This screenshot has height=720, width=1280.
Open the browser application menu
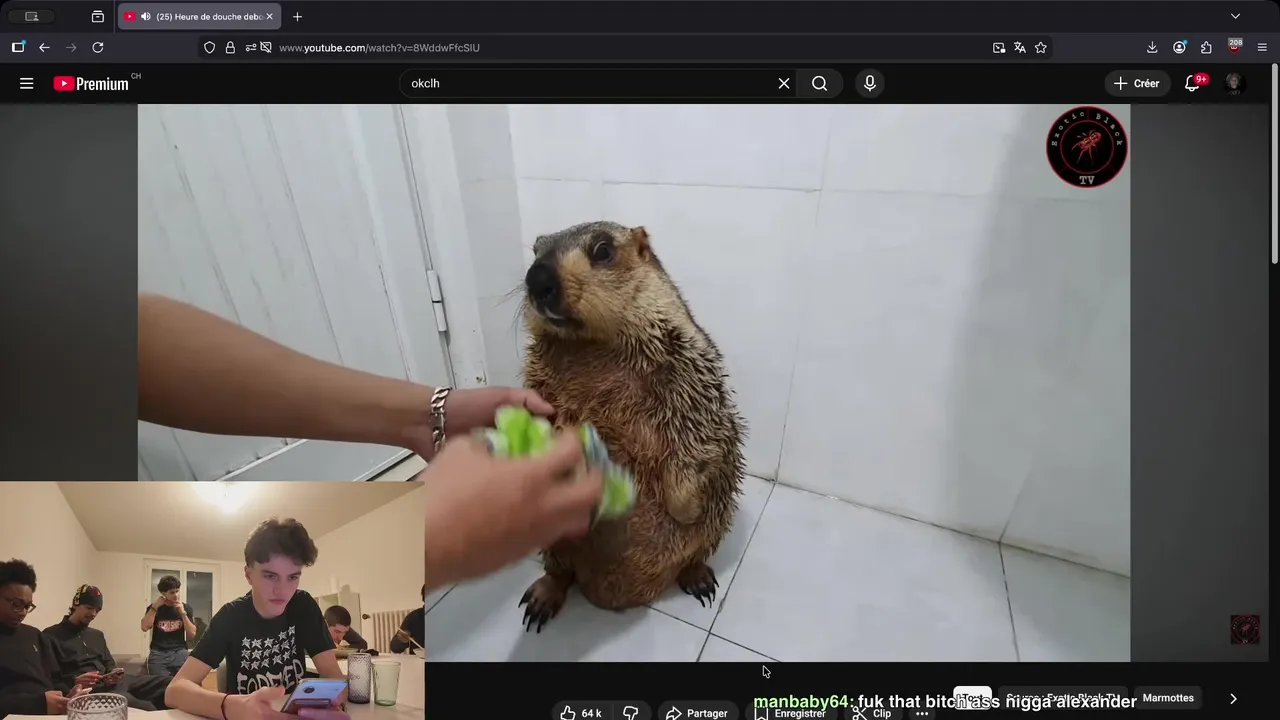tap(1262, 47)
